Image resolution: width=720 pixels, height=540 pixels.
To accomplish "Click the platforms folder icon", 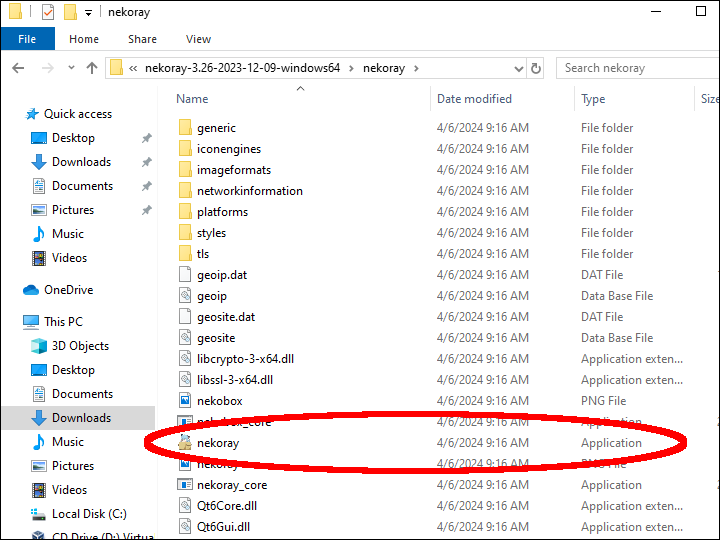I will (x=185, y=212).
